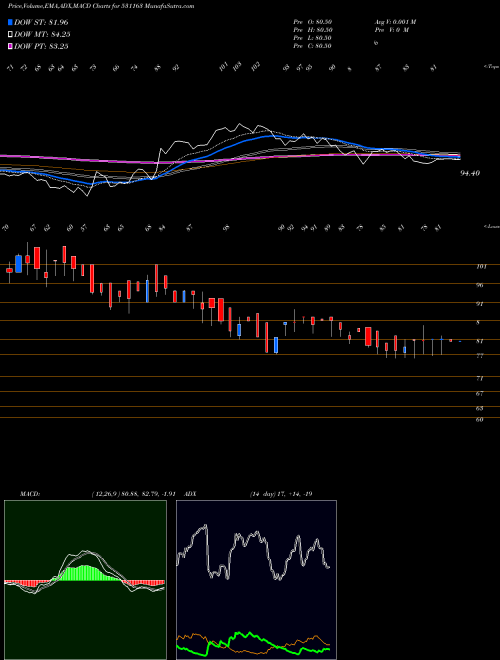Click the MACD panel title
Image resolution: width=500 pixels, height=660 pixels.
tap(29, 494)
